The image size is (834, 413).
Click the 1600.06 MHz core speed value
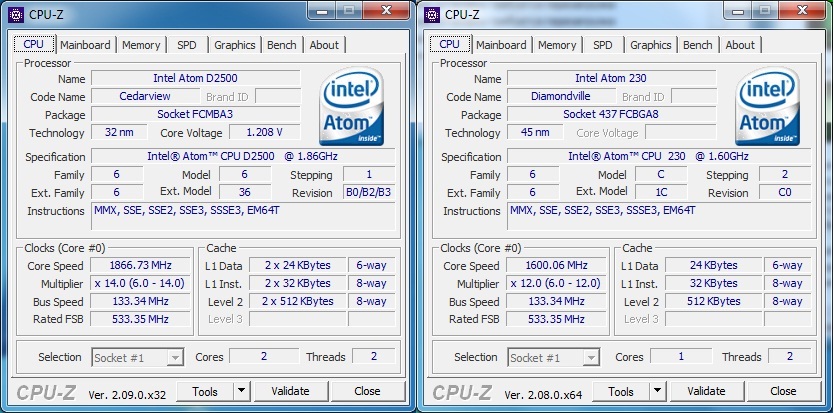[x=556, y=265]
